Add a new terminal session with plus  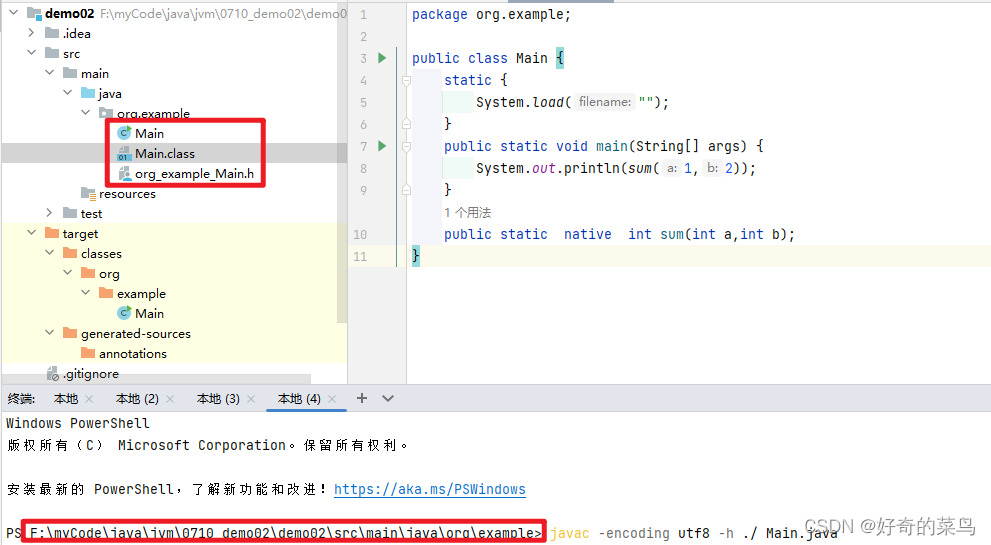(x=362, y=398)
